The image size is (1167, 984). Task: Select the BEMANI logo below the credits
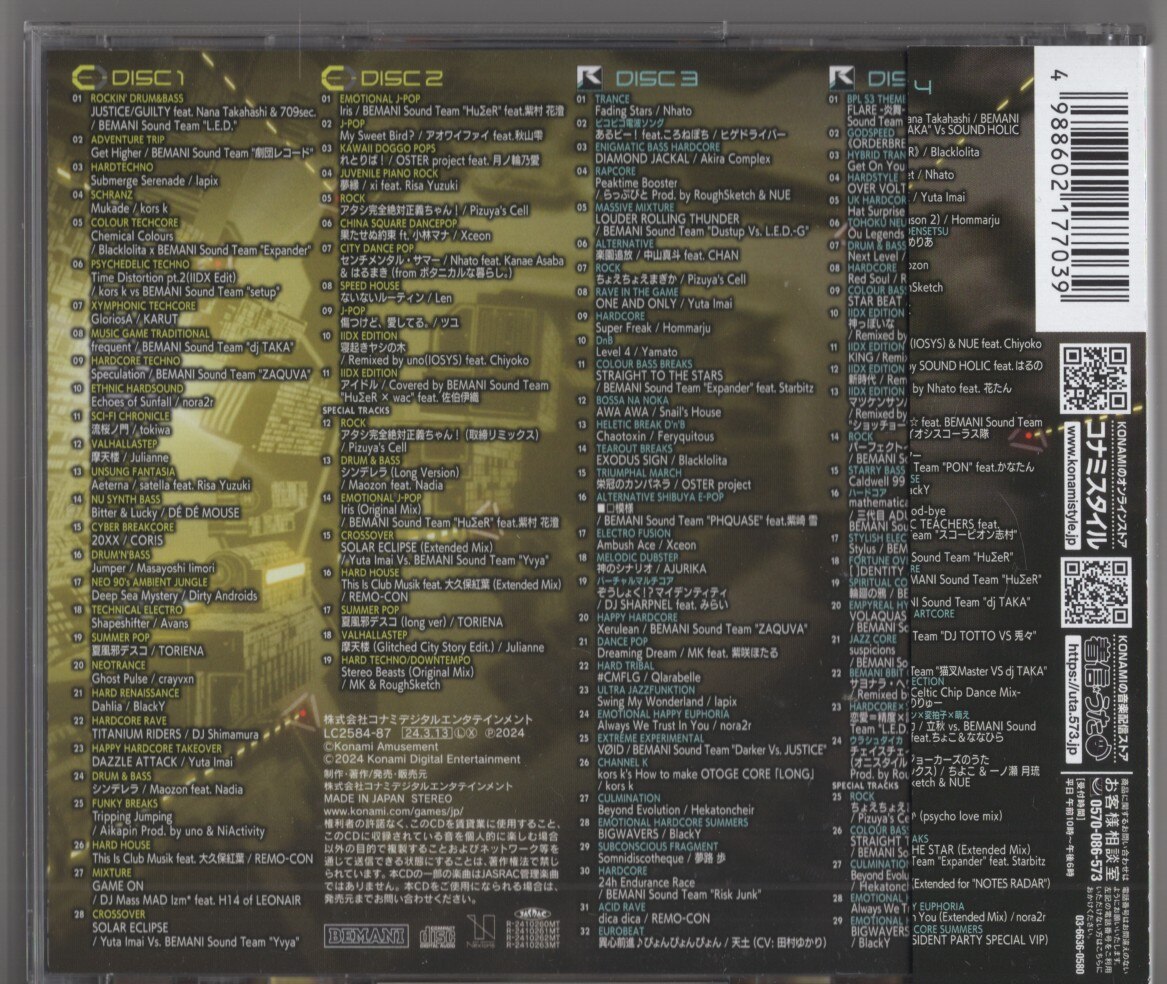366,935
